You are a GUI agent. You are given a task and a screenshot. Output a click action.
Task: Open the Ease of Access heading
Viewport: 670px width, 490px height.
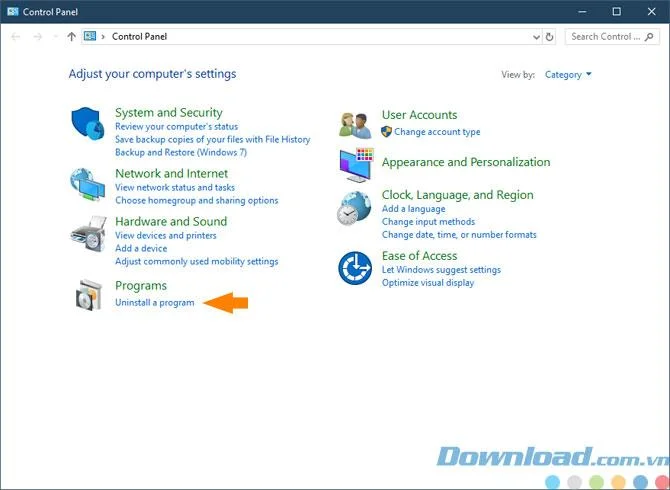tap(419, 256)
